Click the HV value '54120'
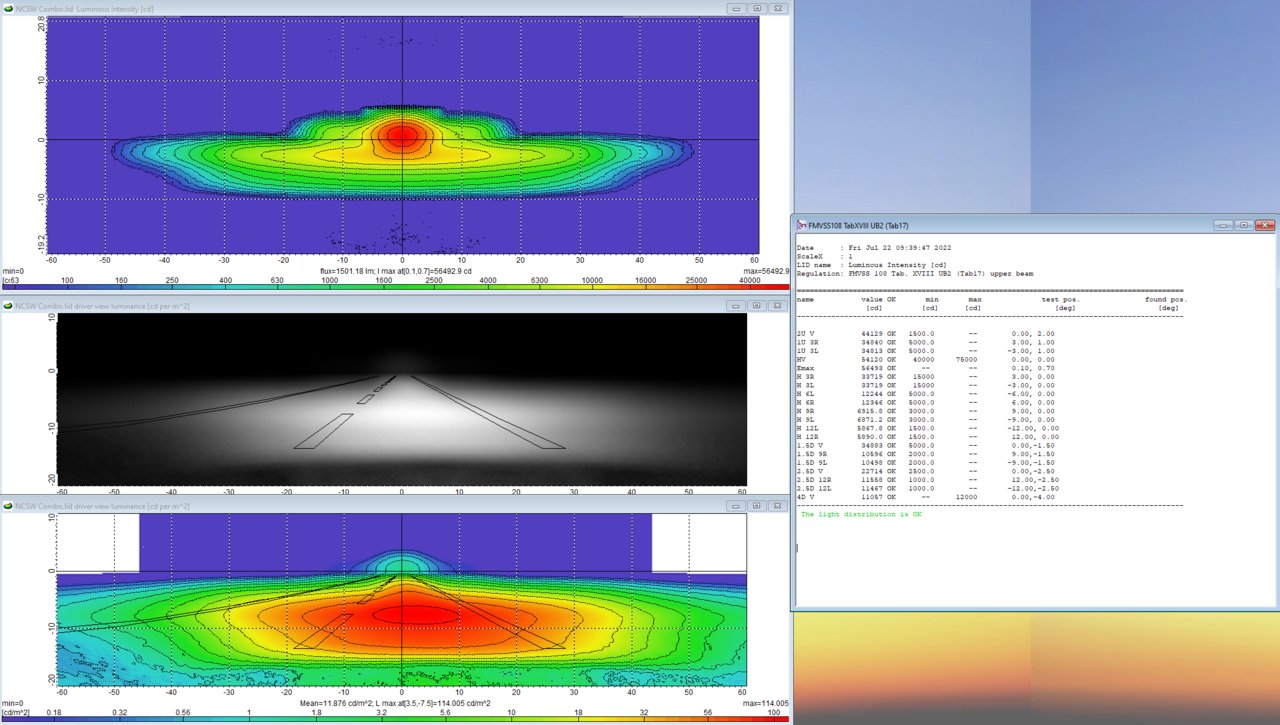The height and width of the screenshot is (725, 1280). point(872,360)
